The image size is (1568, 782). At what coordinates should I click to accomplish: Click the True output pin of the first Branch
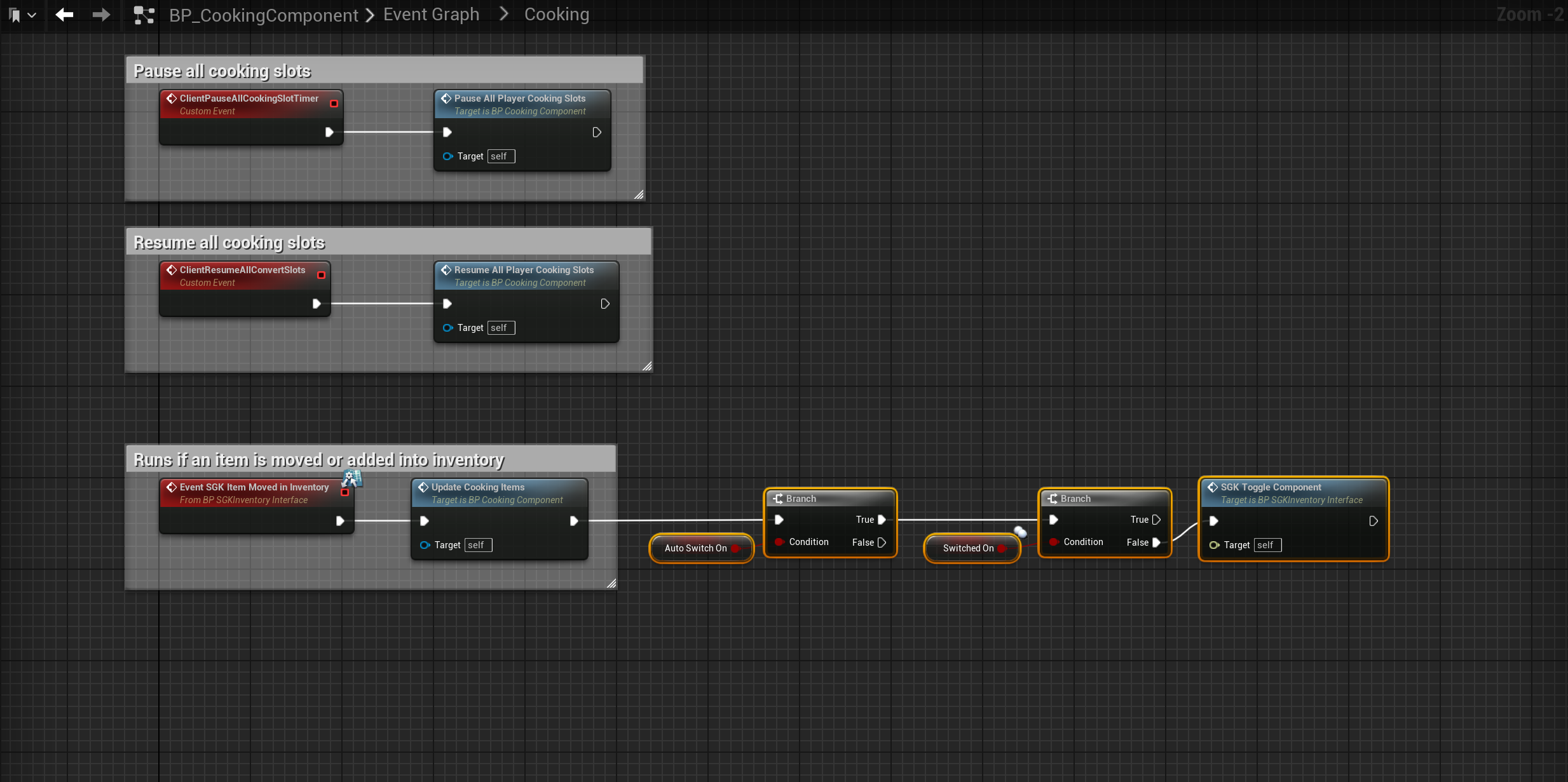click(x=882, y=520)
